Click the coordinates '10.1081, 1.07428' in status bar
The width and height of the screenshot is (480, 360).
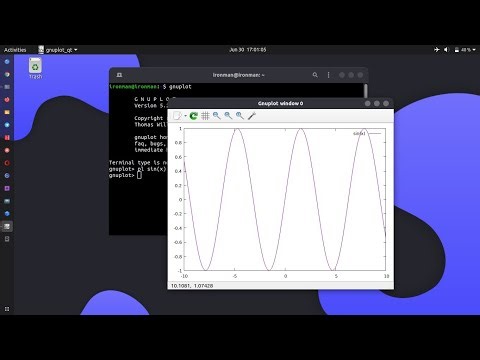tap(192, 286)
